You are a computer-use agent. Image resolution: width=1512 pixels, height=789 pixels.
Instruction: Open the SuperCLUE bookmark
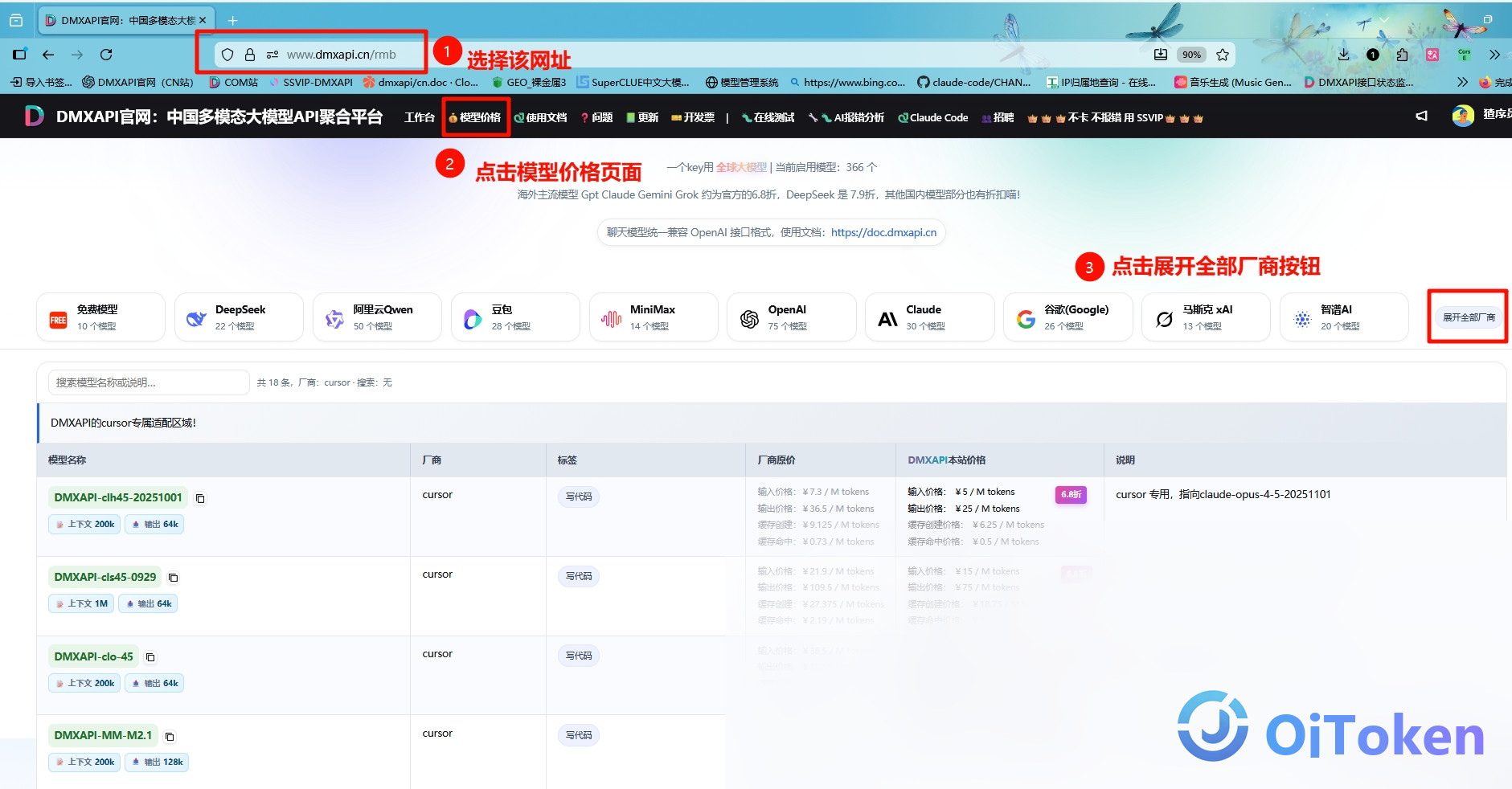[633, 82]
